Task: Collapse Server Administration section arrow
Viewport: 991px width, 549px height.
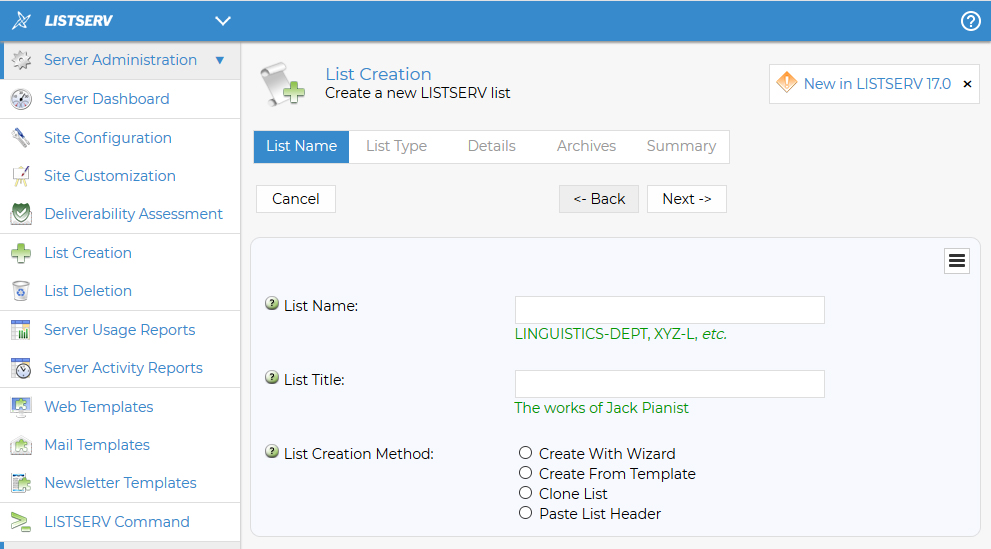Action: (220, 61)
